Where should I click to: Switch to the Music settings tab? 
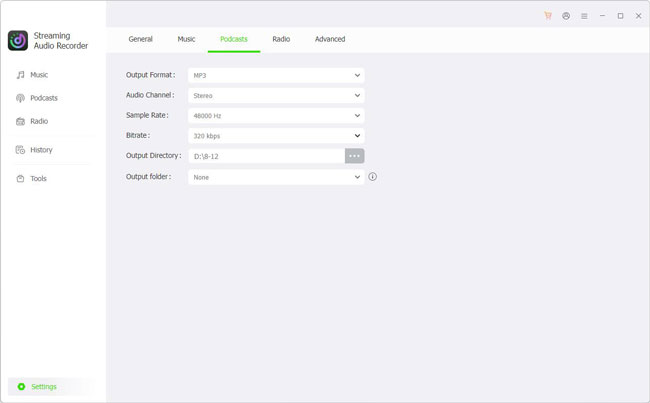coord(186,39)
